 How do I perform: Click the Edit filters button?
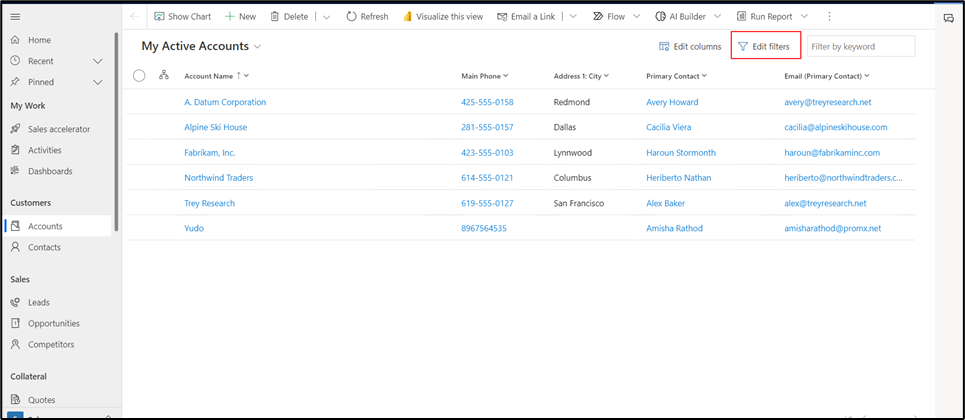coord(764,47)
